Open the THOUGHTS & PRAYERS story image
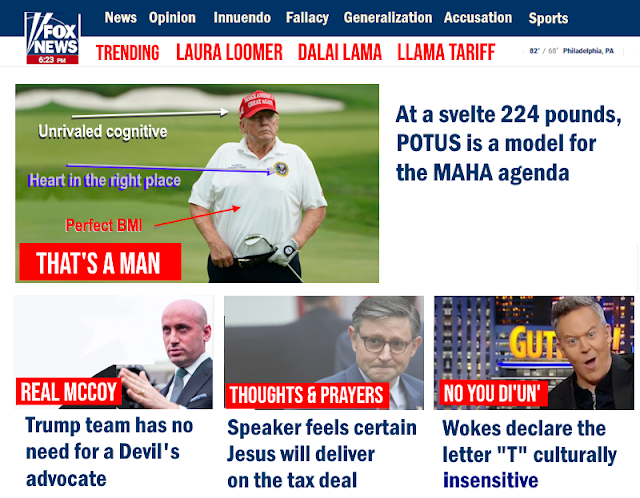 pos(324,353)
